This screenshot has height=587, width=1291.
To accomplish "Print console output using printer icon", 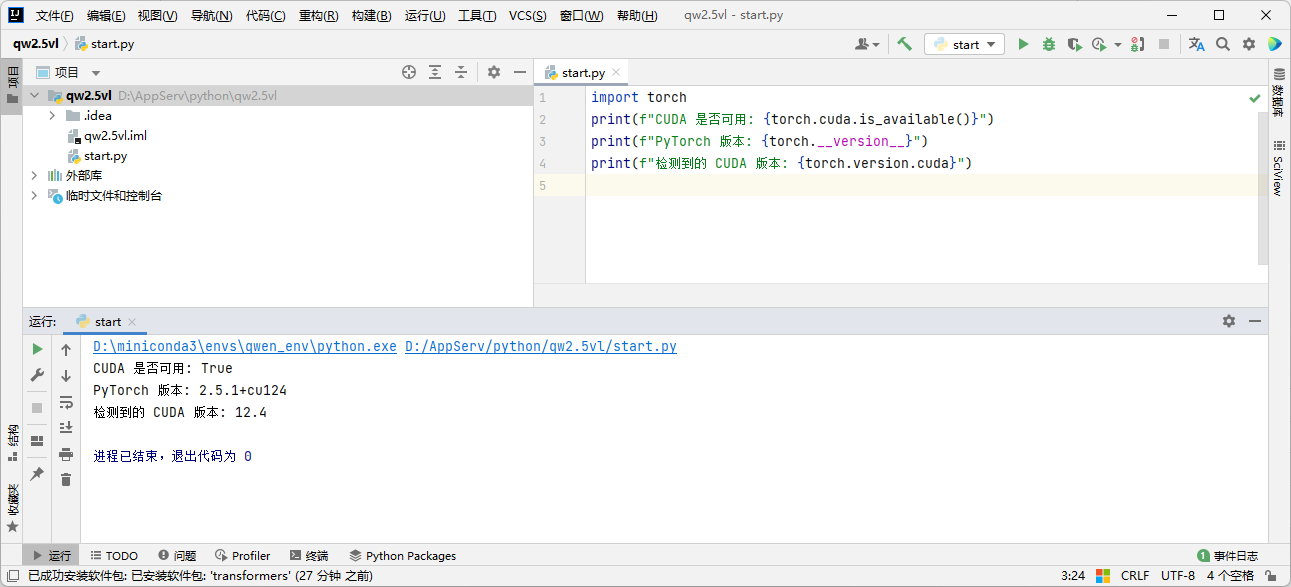I will point(66,454).
